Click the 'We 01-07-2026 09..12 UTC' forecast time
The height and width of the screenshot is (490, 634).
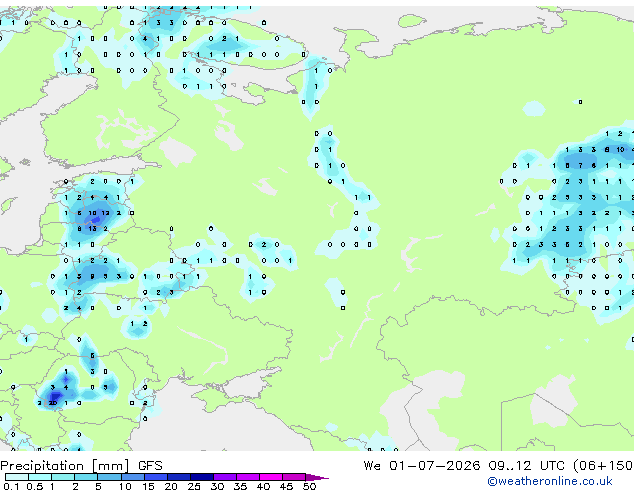[x=466, y=466]
